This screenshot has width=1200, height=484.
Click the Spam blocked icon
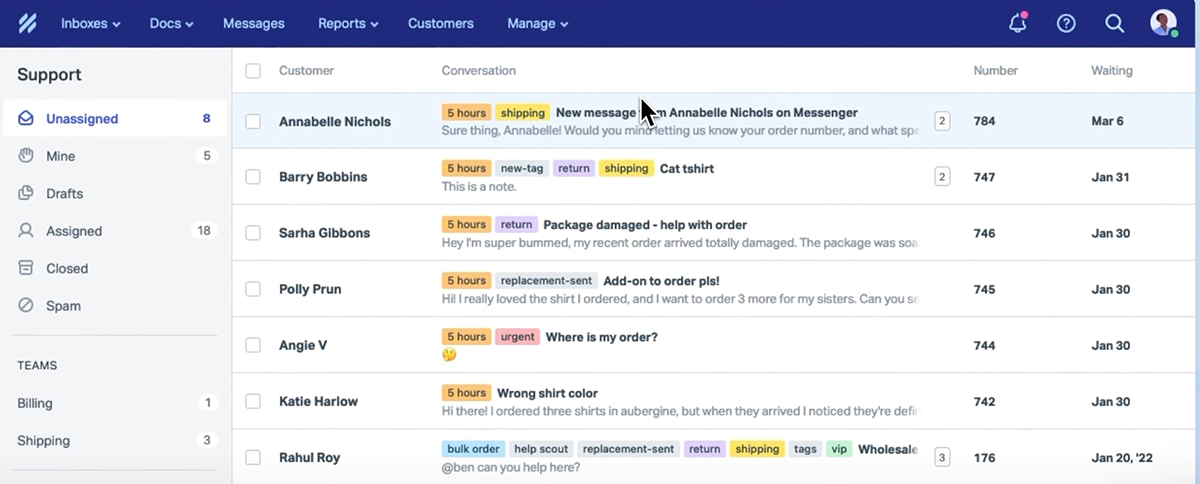(x=26, y=306)
